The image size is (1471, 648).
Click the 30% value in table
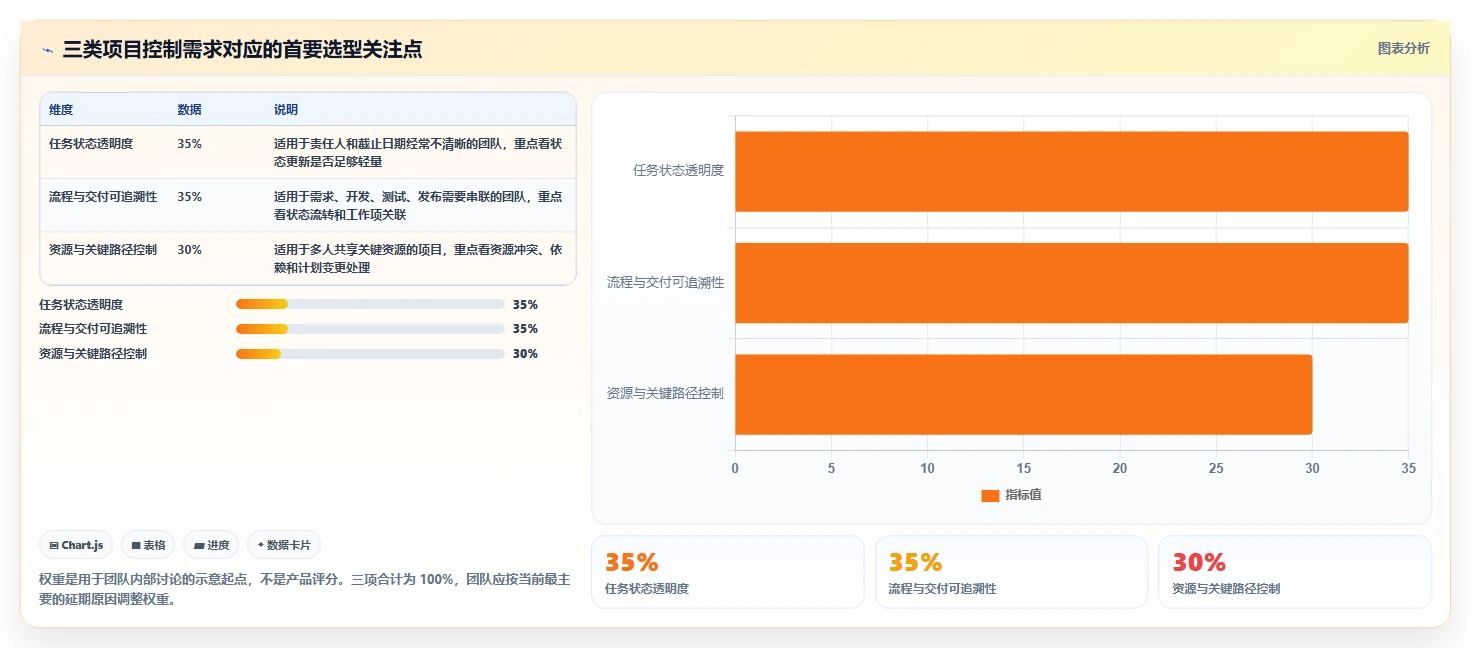[190, 250]
